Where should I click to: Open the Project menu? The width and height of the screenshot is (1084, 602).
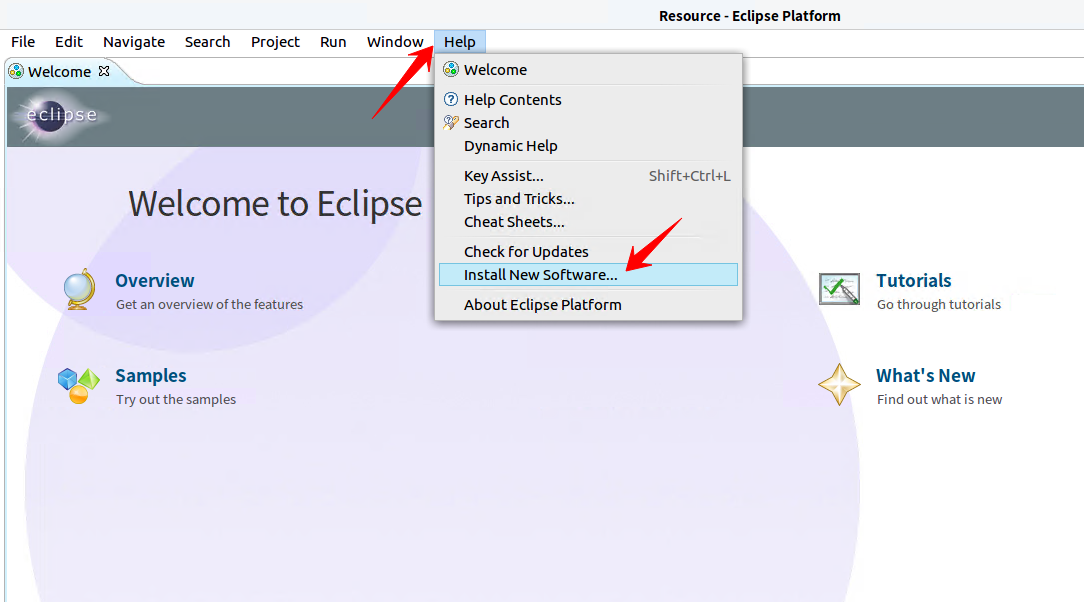[275, 41]
